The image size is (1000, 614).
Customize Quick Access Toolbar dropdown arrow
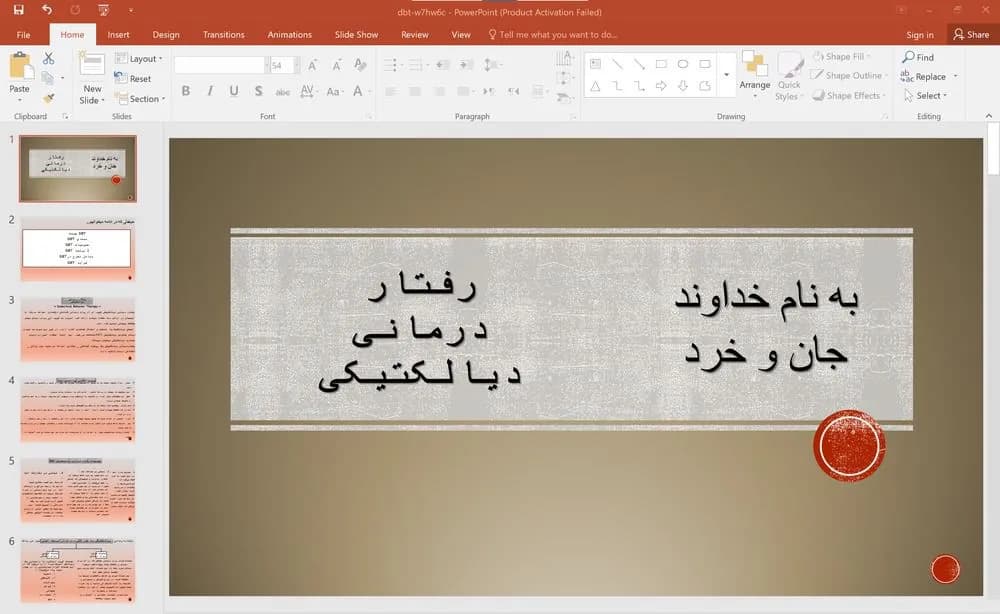131,10
